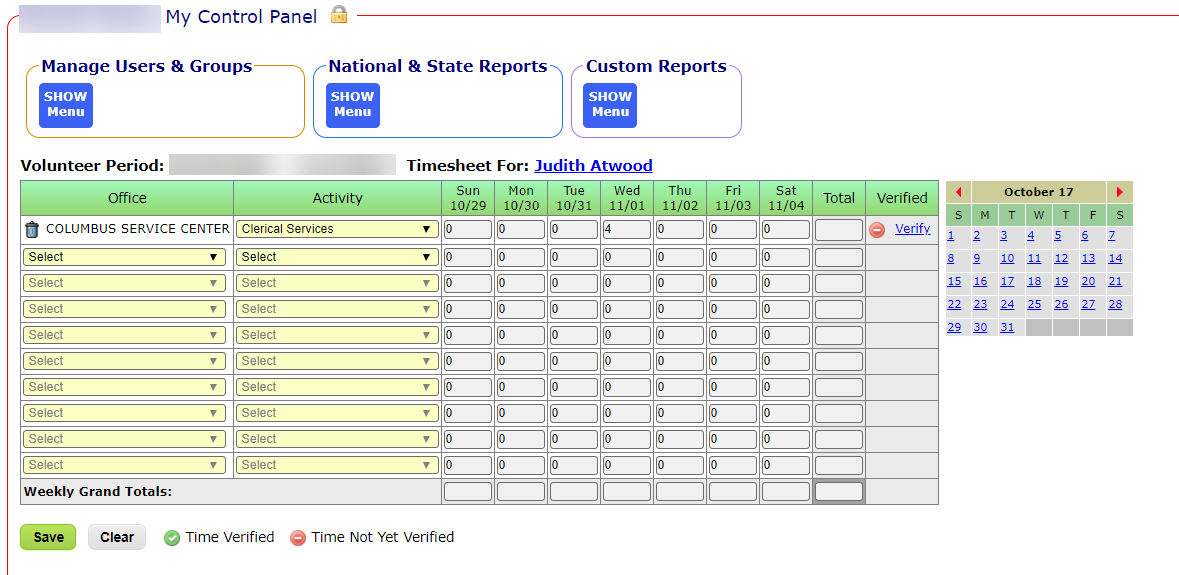Click the Sun 10/29 hours field in first row
Image resolution: width=1179 pixels, height=575 pixels.
[468, 230]
